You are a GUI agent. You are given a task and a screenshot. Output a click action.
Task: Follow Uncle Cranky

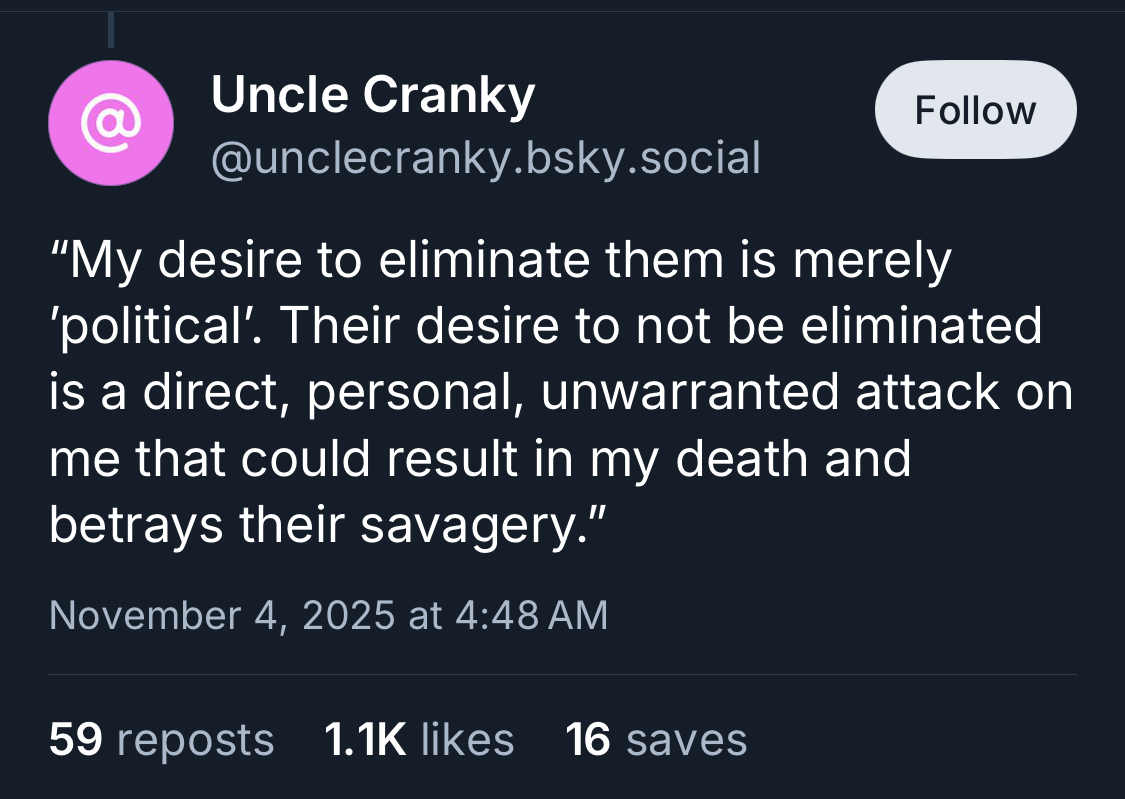(975, 109)
